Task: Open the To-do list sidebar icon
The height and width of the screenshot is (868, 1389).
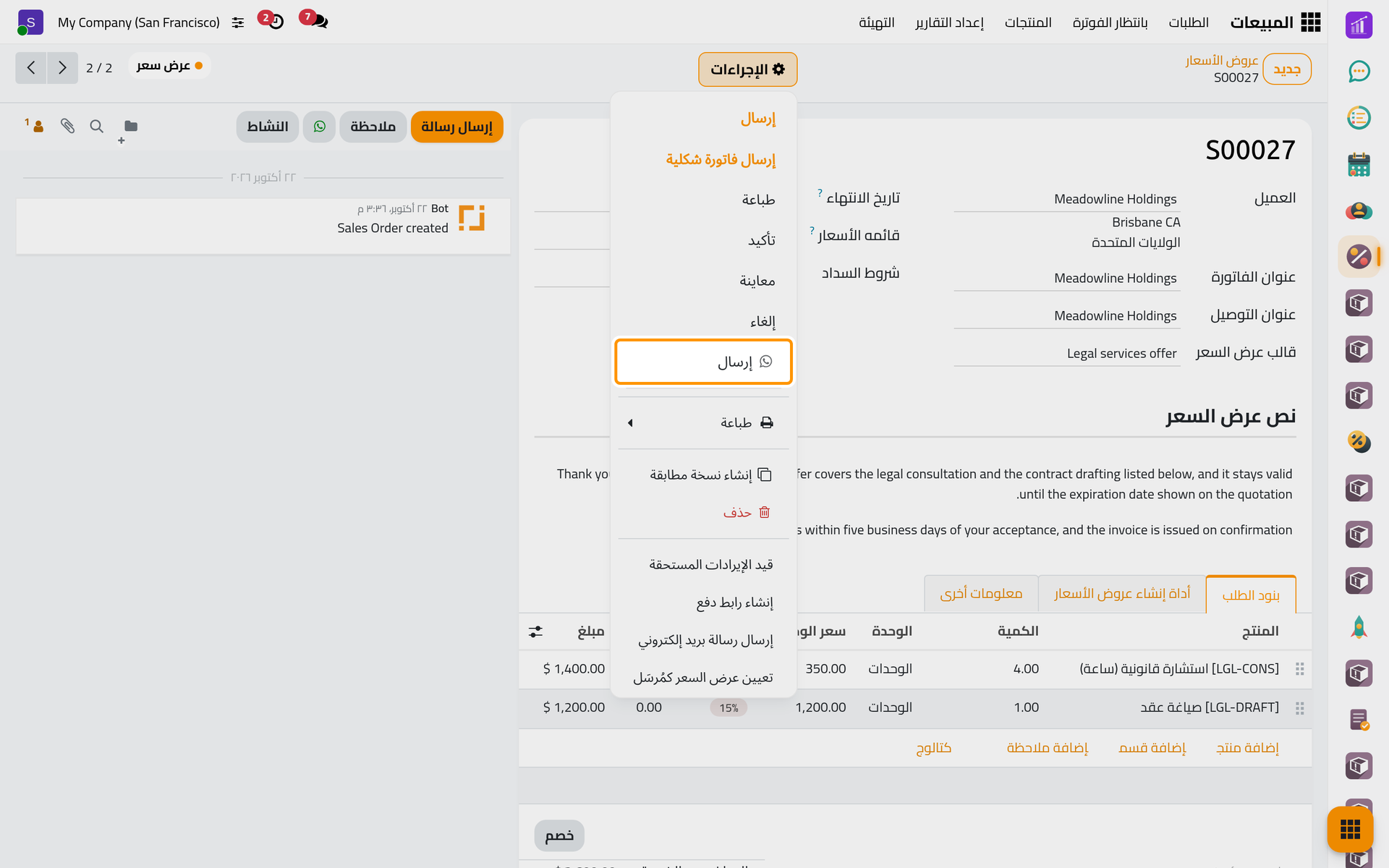Action: click(x=1359, y=118)
